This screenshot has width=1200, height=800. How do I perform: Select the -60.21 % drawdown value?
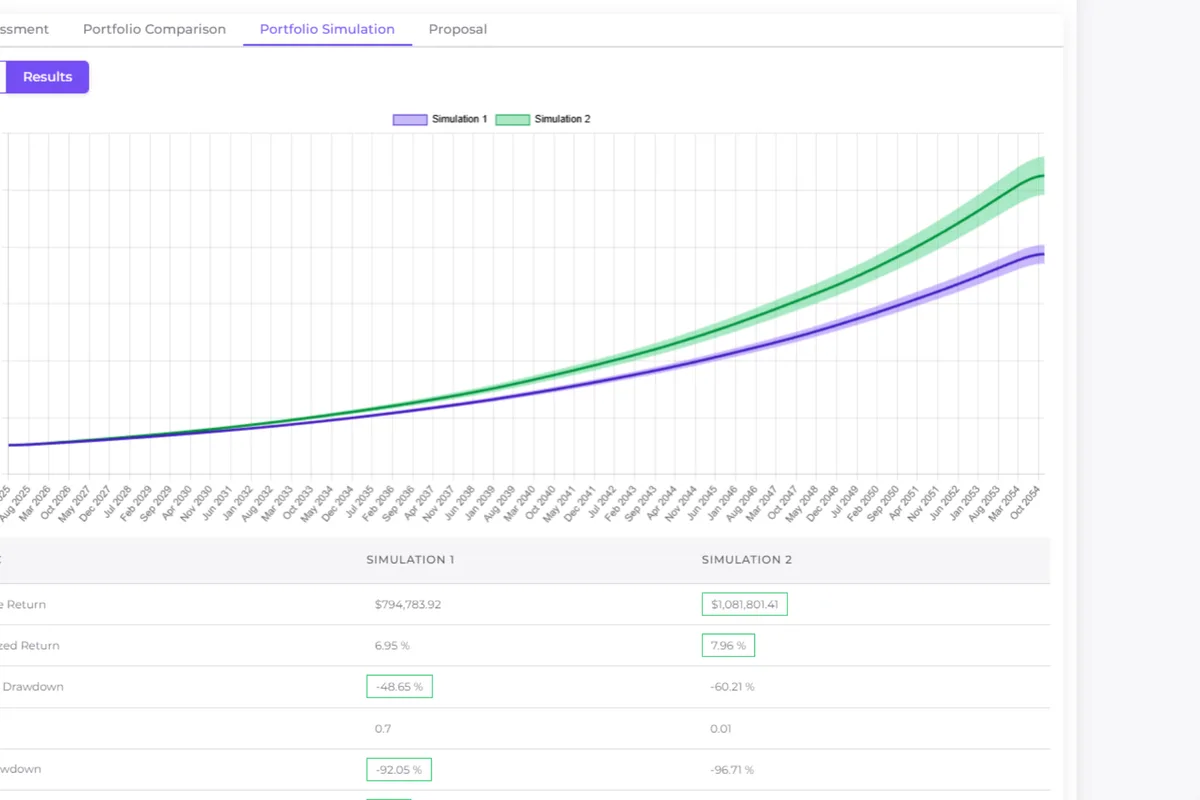[732, 687]
